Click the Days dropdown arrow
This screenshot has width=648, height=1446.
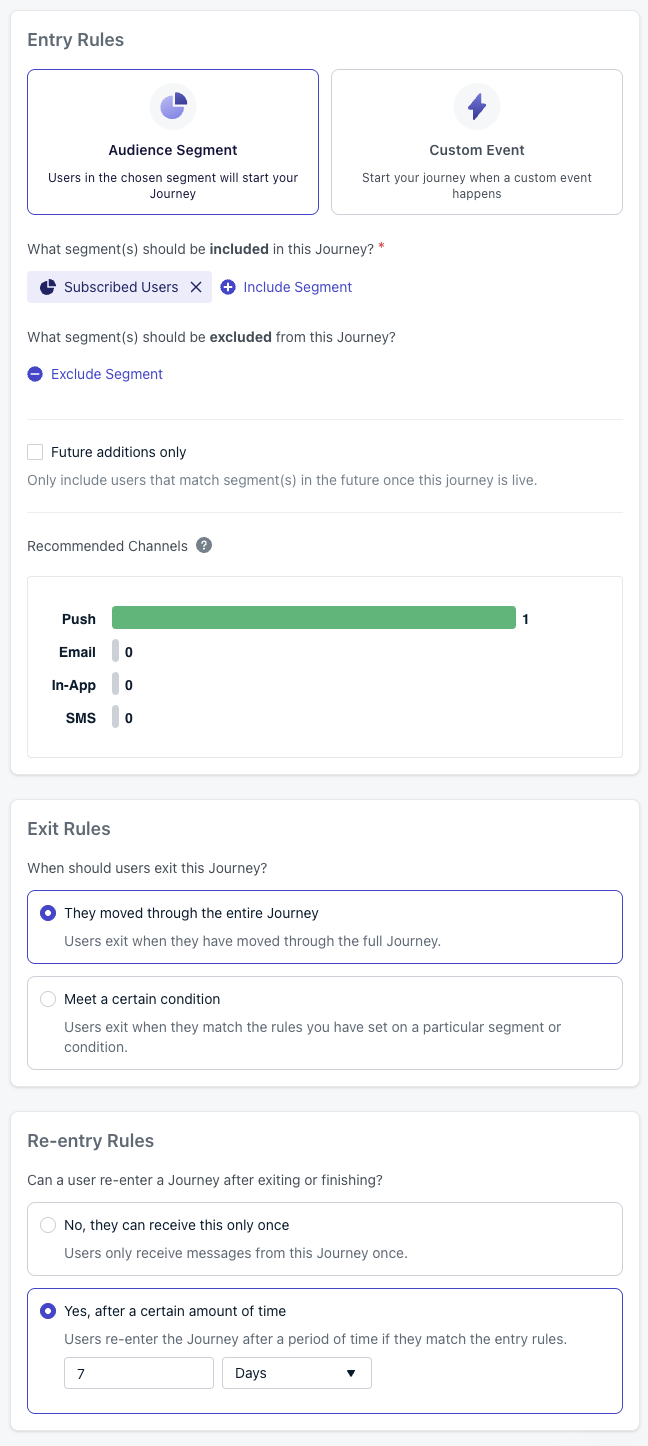coord(350,1373)
